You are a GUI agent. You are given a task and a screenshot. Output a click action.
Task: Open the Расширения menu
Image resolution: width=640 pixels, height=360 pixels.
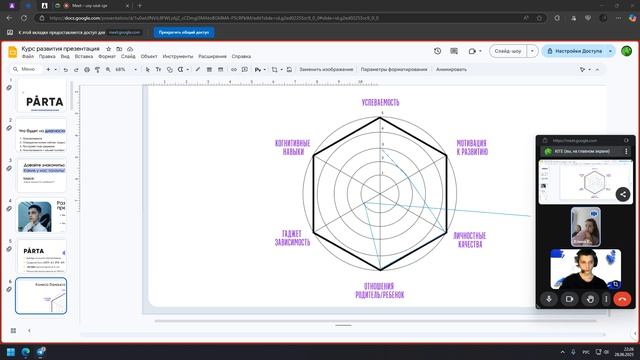(x=212, y=56)
